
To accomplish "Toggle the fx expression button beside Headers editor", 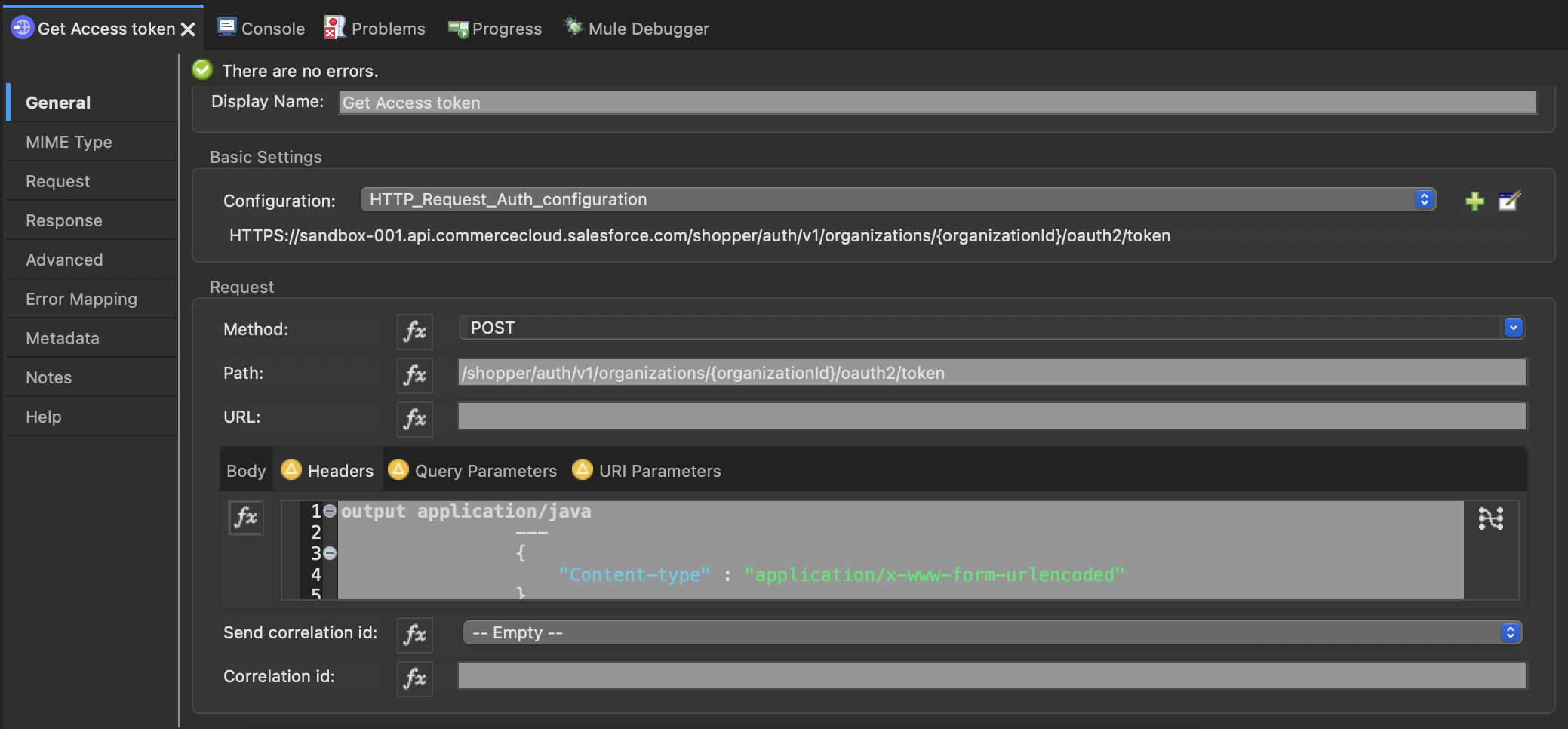I will 246,518.
